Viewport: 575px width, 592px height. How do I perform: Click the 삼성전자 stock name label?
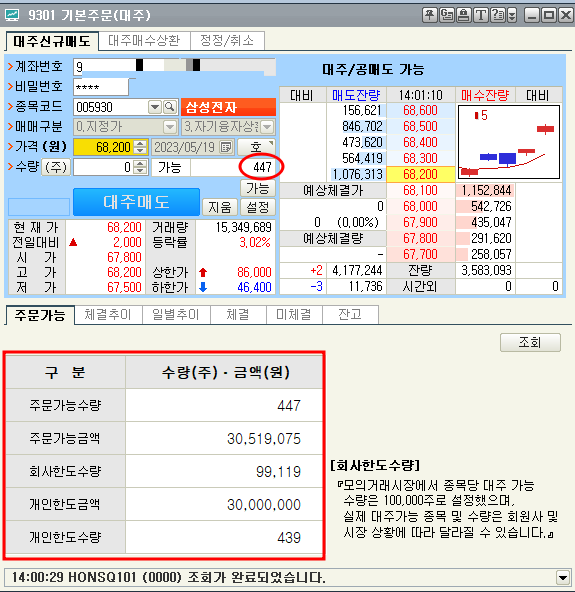point(228,107)
